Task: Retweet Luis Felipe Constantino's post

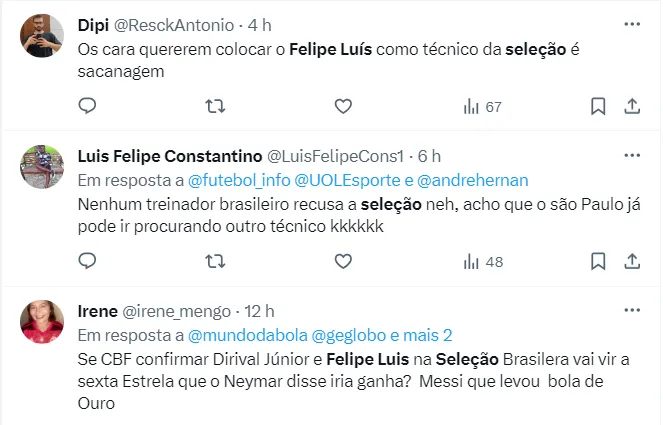Action: click(x=215, y=261)
